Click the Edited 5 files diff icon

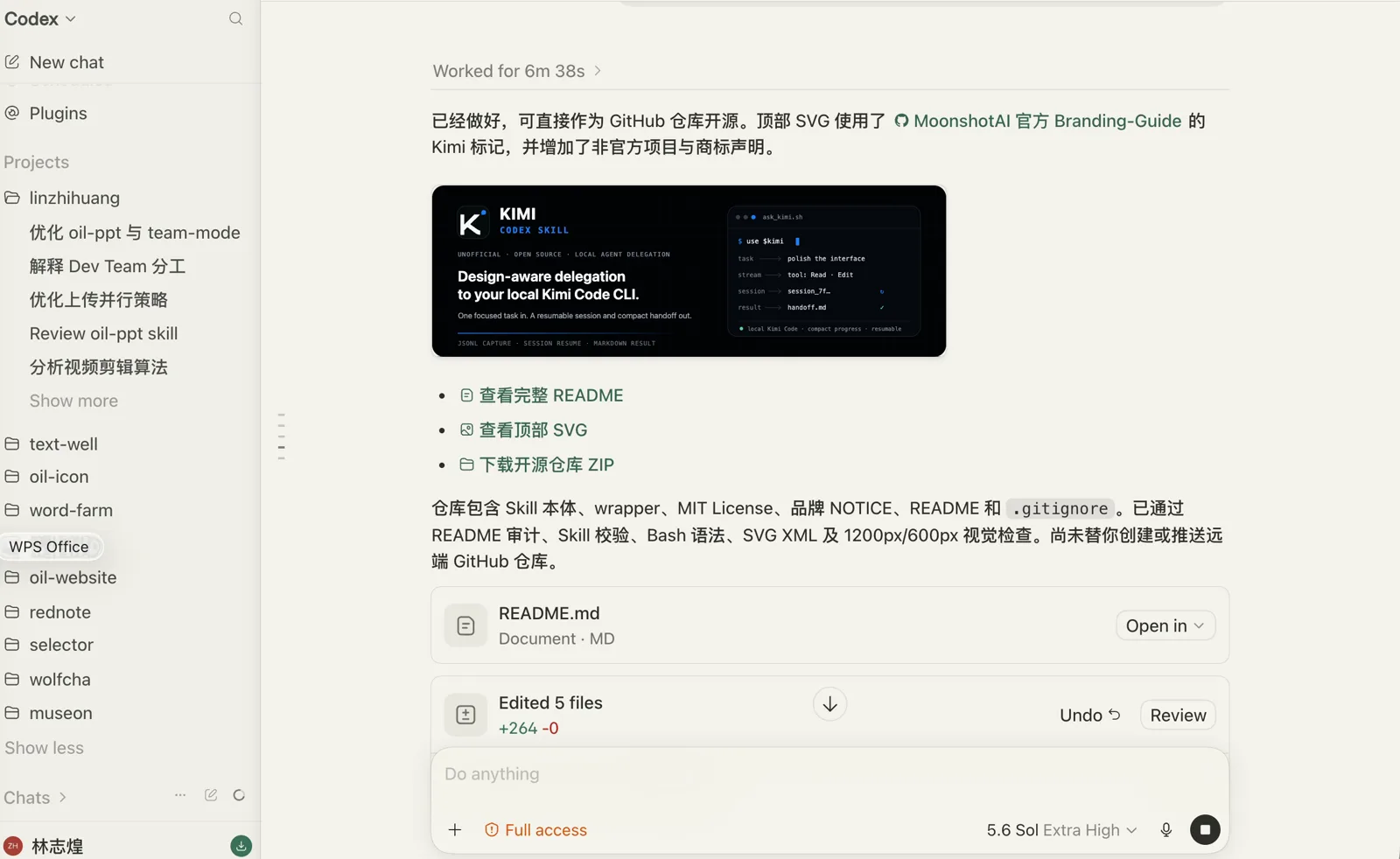pyautogui.click(x=465, y=716)
